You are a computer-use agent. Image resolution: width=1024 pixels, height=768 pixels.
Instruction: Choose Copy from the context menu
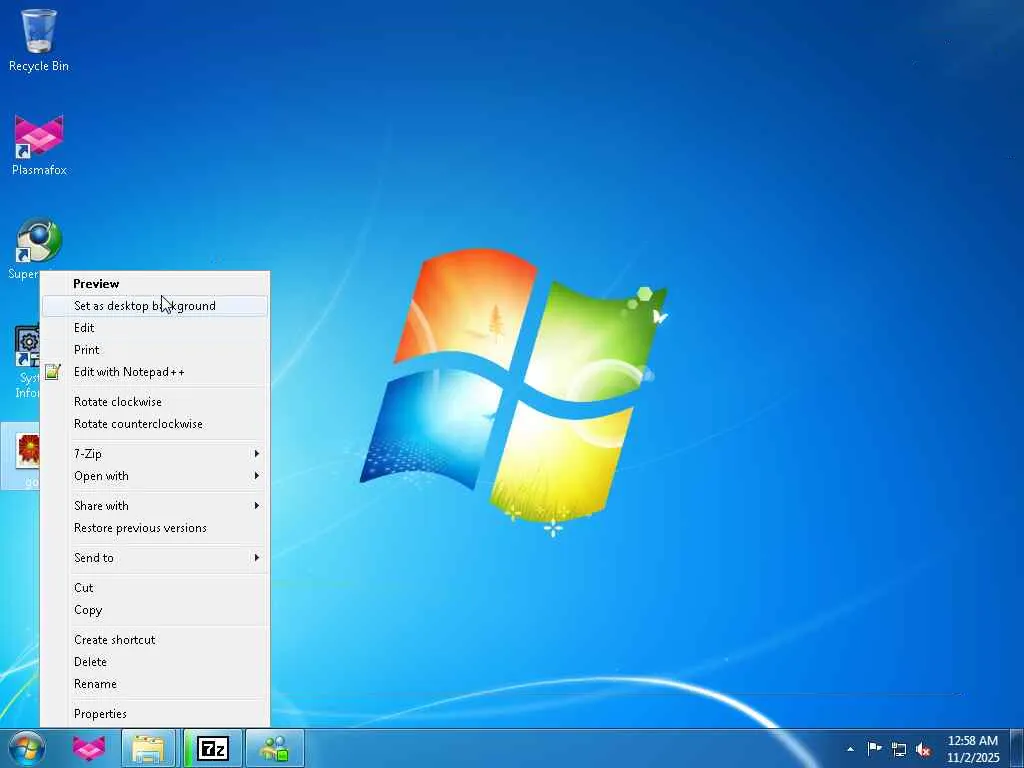point(155,610)
